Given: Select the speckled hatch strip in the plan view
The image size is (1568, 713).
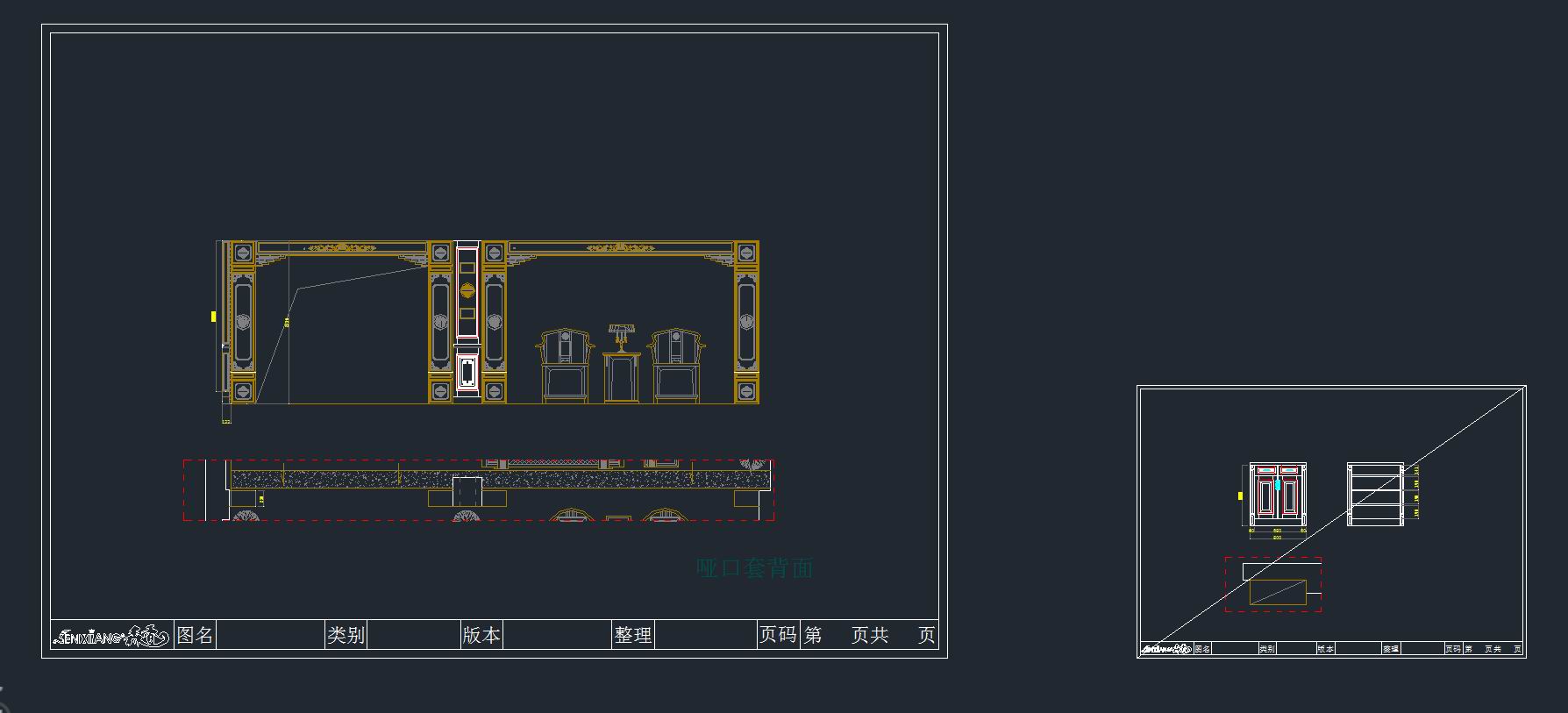Looking at the screenshot, I should coord(351,480).
